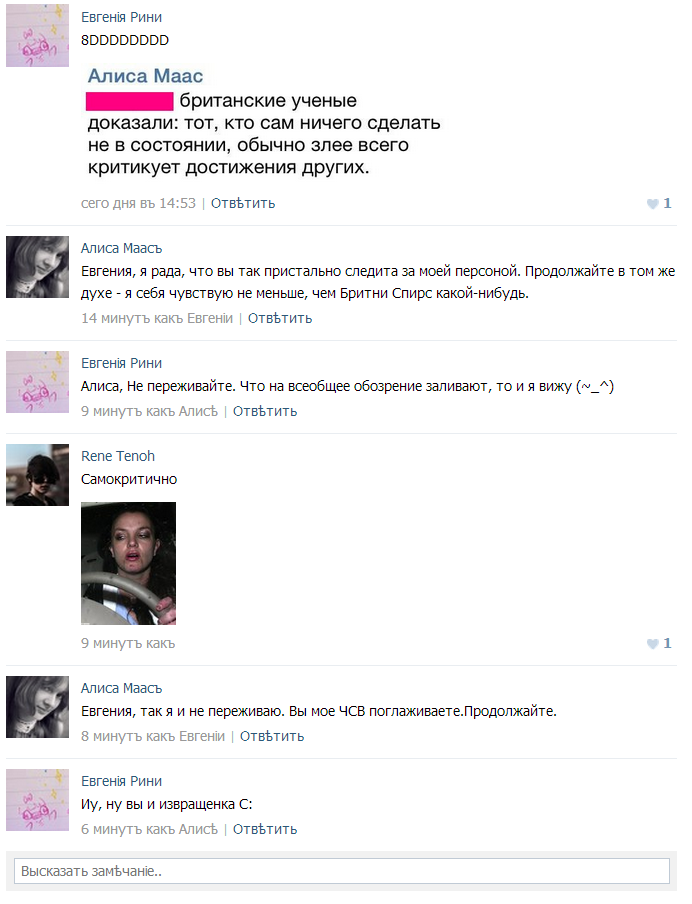
Task: Reply to the 14:53 comment via Отвѣтить
Action: tap(243, 204)
